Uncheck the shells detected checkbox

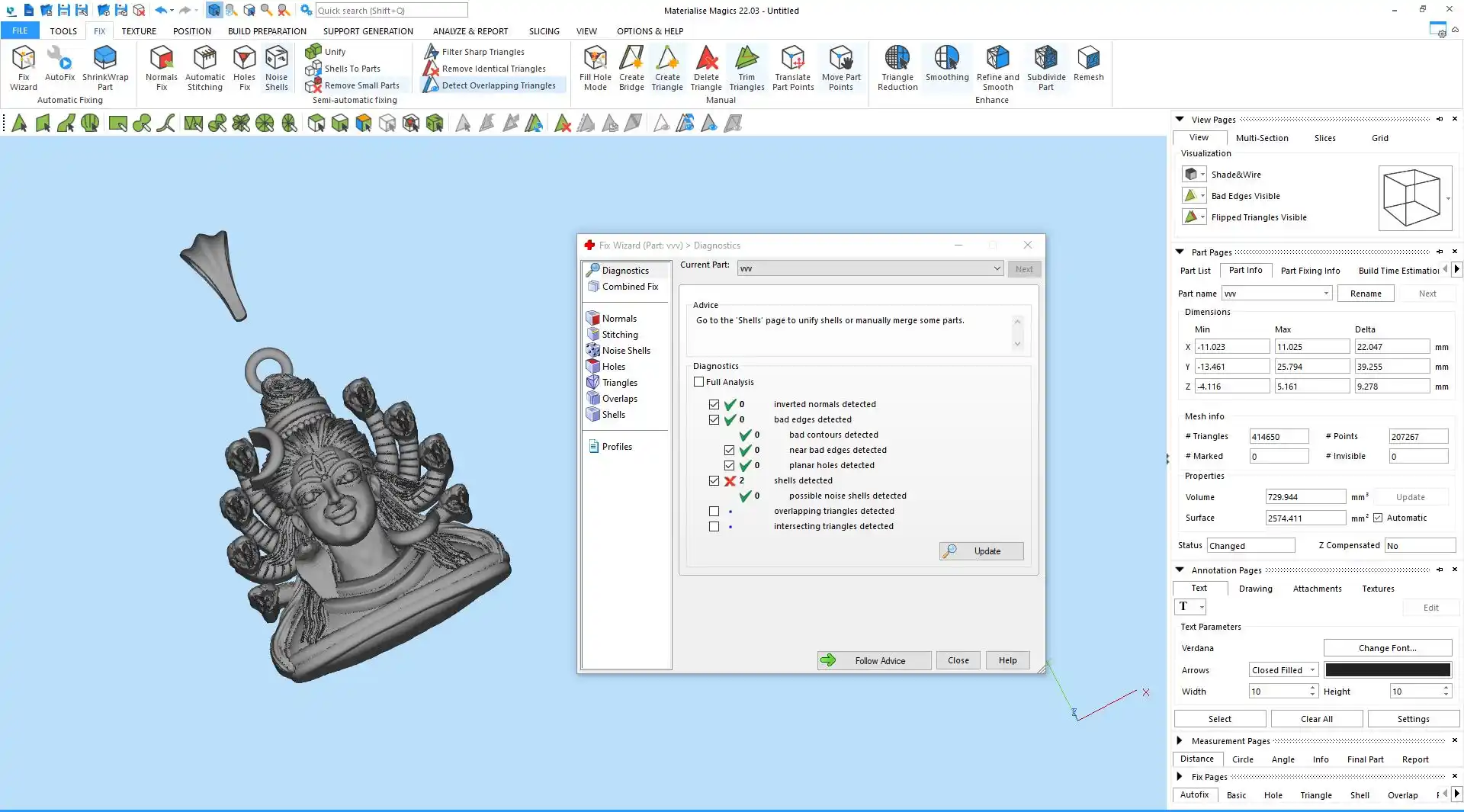coord(714,481)
